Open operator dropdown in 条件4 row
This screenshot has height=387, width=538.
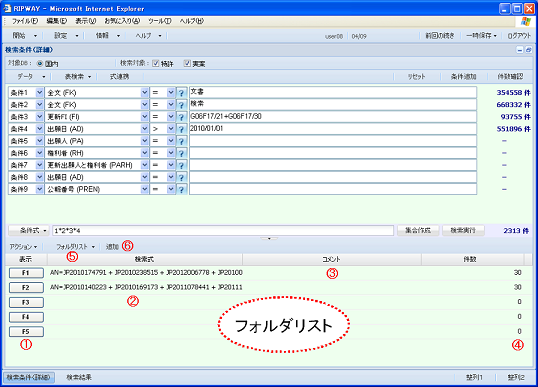pyautogui.click(x=171, y=129)
